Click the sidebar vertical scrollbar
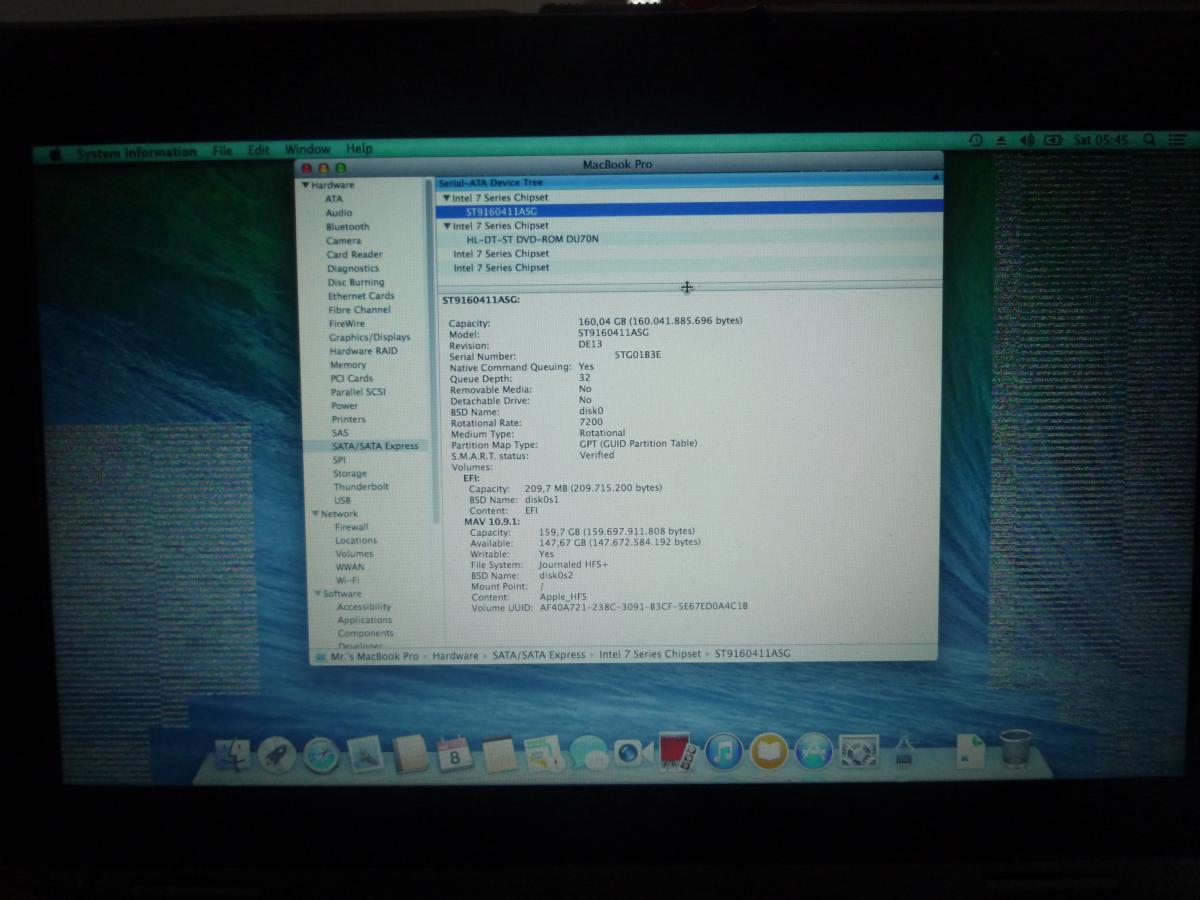 pyautogui.click(x=435, y=352)
